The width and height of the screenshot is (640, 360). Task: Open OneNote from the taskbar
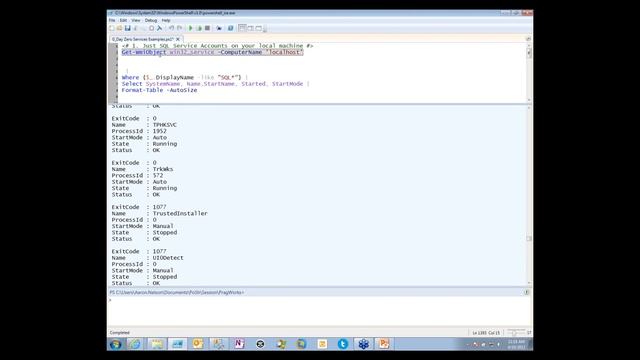[x=239, y=344]
